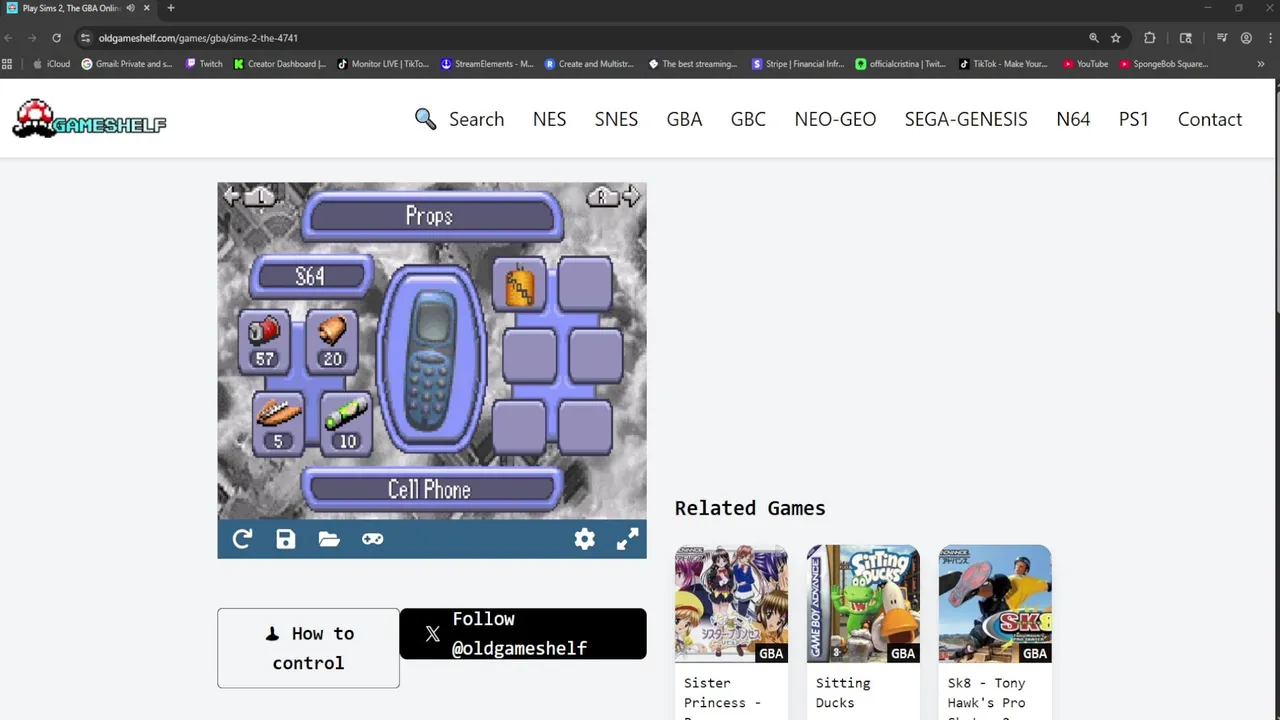Select the orange item in props grid
Image resolution: width=1280 pixels, height=720 pixels.
(520, 286)
